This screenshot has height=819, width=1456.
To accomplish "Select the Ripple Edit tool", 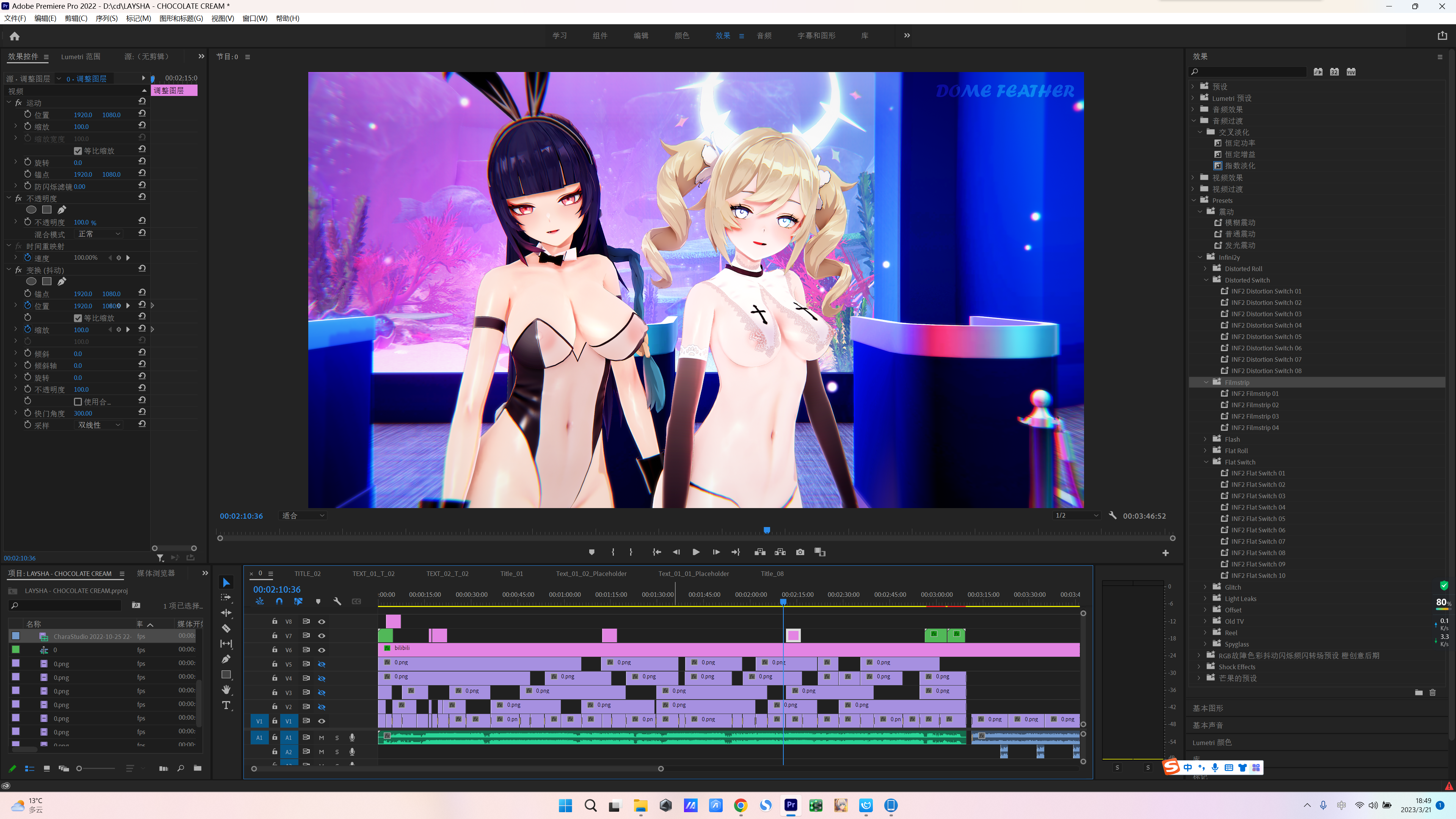I will [x=226, y=613].
